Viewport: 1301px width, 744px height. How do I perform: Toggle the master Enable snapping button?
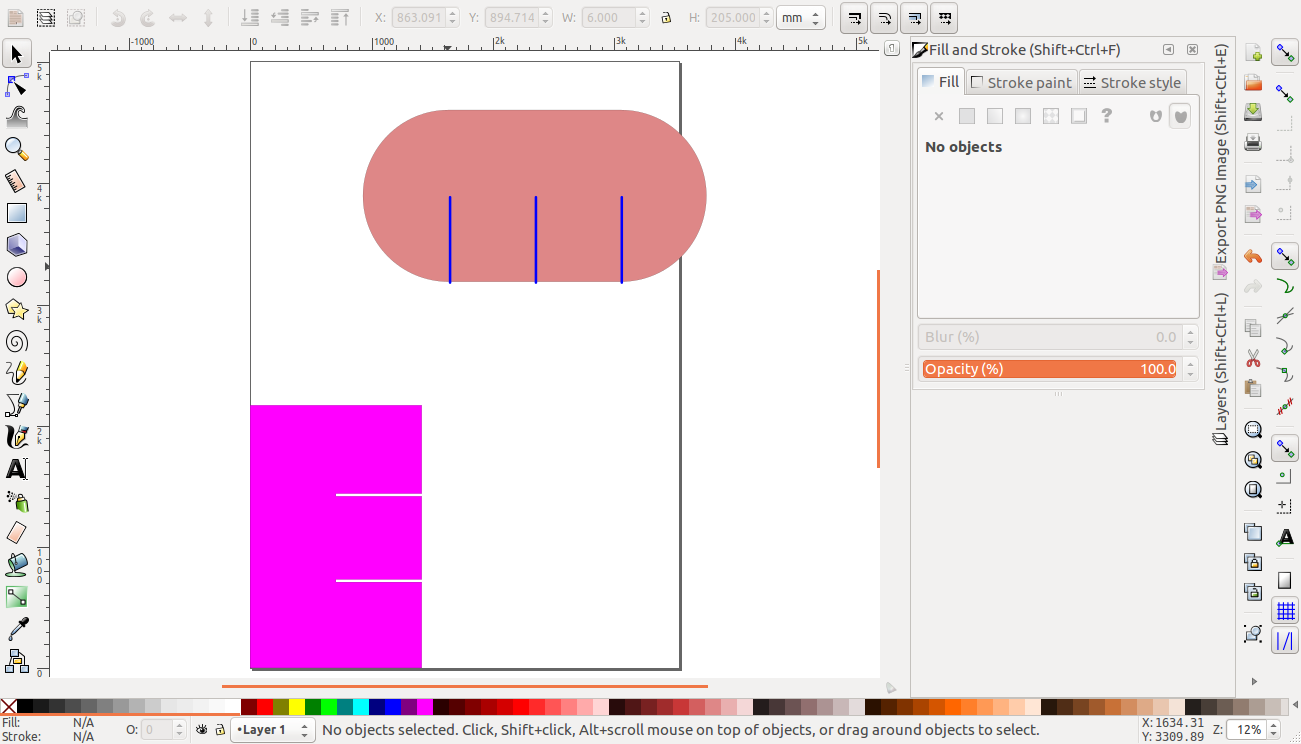pyautogui.click(x=1285, y=53)
